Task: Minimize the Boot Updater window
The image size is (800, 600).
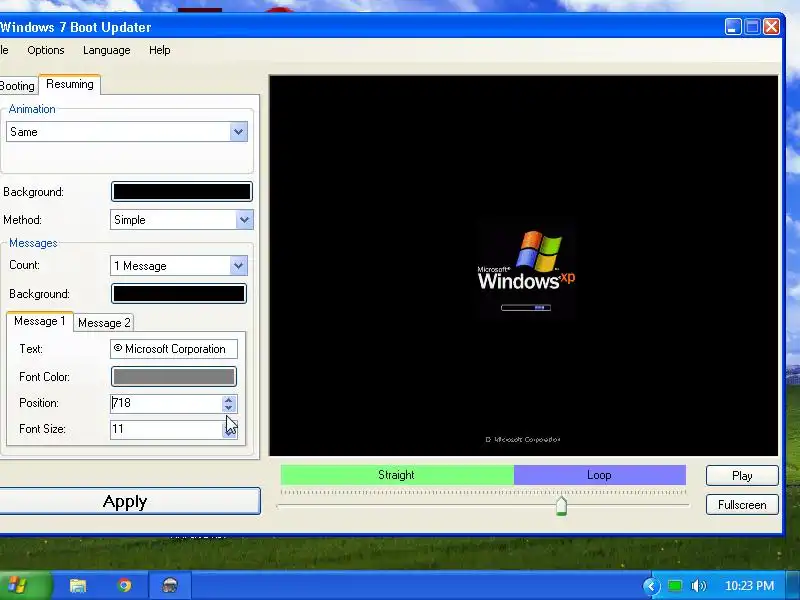Action: pos(733,27)
